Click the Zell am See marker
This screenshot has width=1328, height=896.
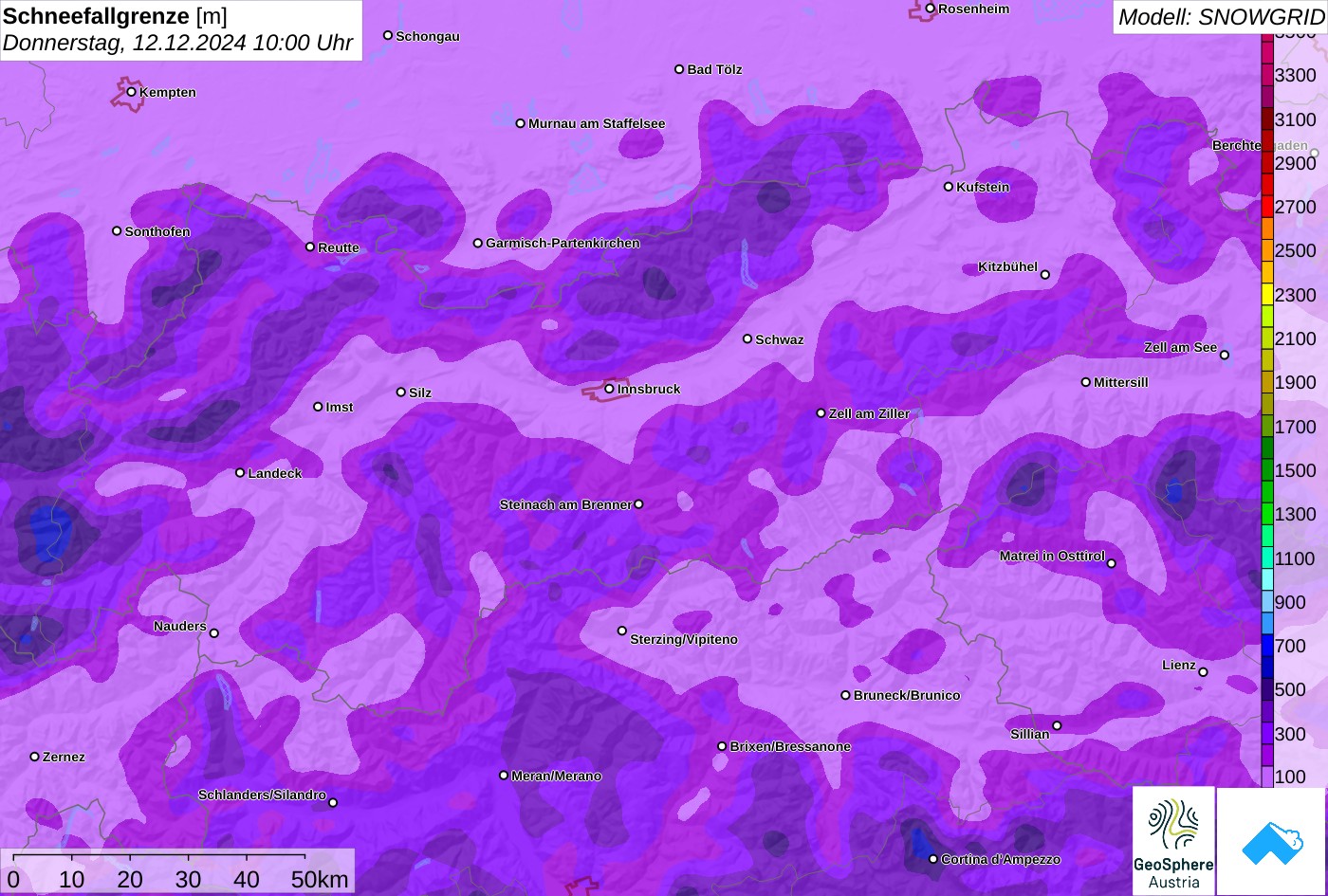(1225, 356)
